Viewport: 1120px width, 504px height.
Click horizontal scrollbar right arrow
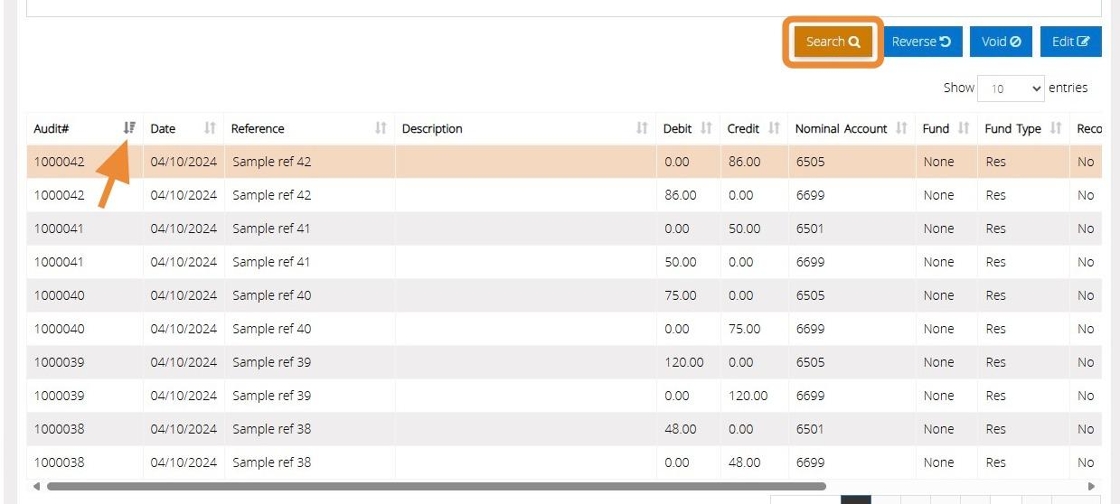pyautogui.click(x=1091, y=486)
